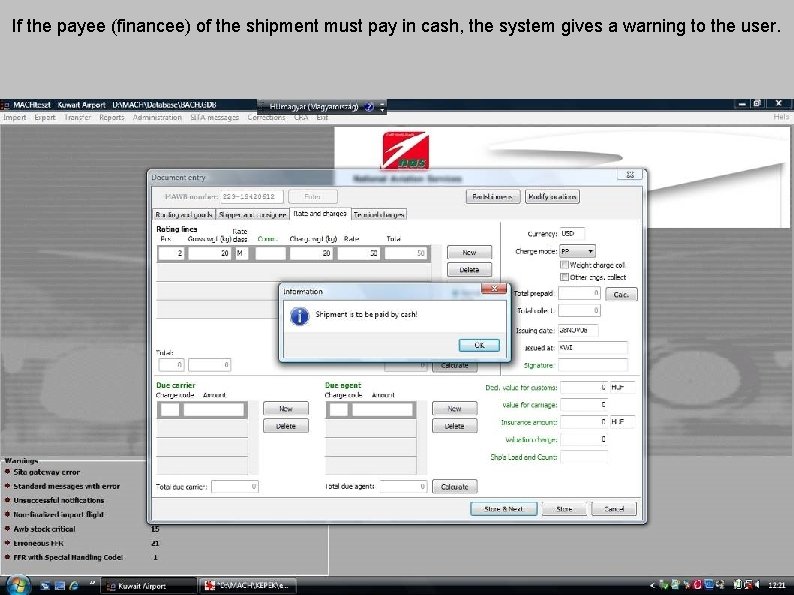Click Delete button beside Rating lines

[x=469, y=269]
